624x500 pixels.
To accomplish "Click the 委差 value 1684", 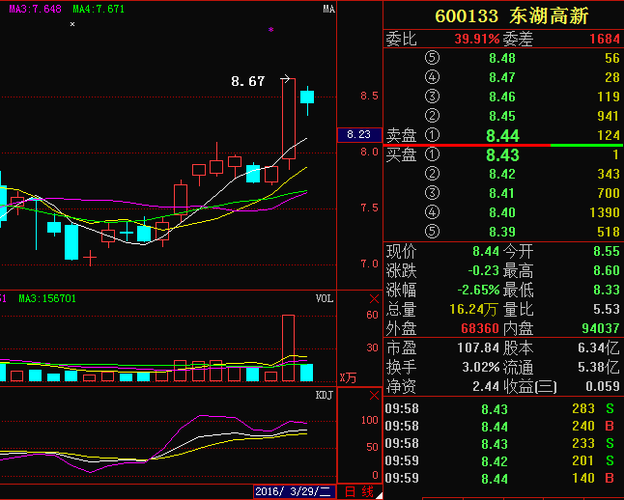I will click(x=605, y=39).
